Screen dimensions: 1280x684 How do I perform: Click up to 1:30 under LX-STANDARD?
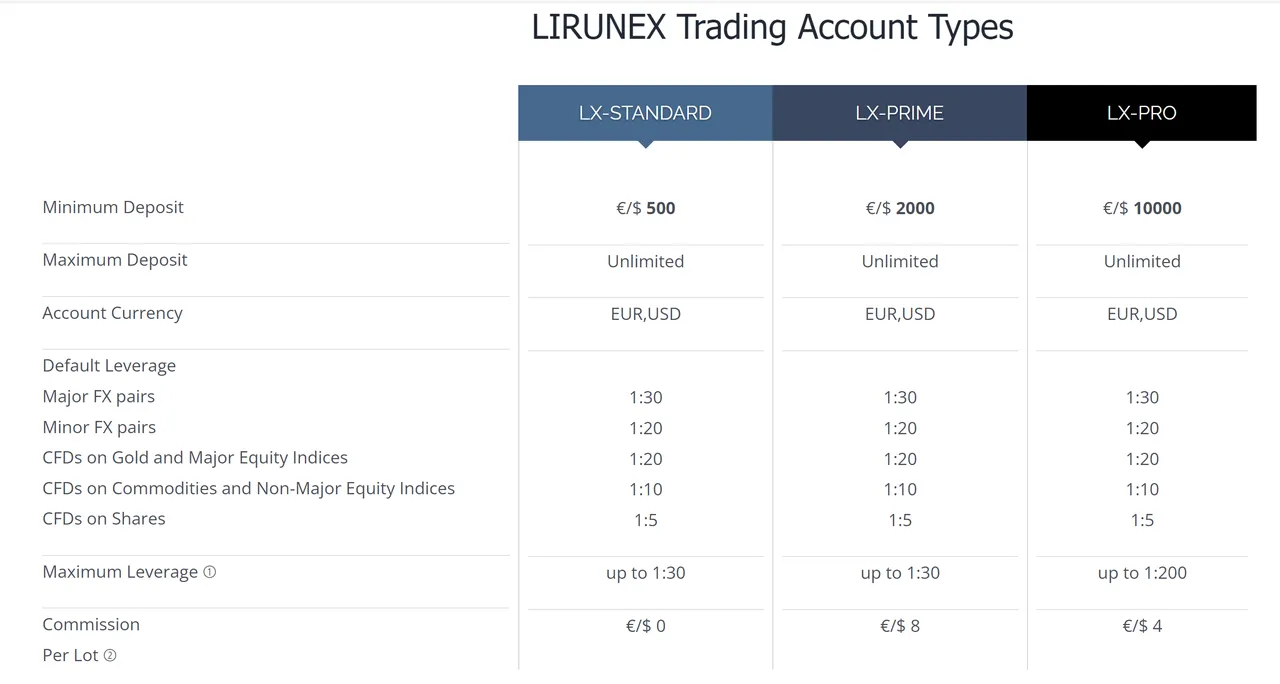pos(646,573)
